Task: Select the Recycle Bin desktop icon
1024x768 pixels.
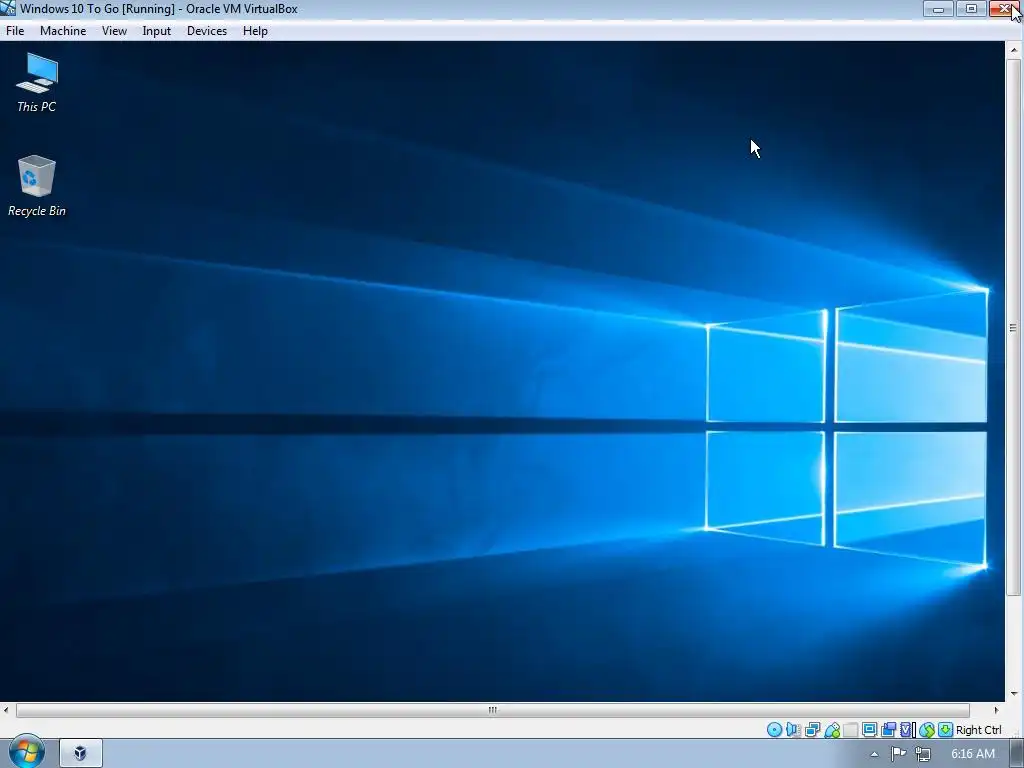Action: click(37, 186)
